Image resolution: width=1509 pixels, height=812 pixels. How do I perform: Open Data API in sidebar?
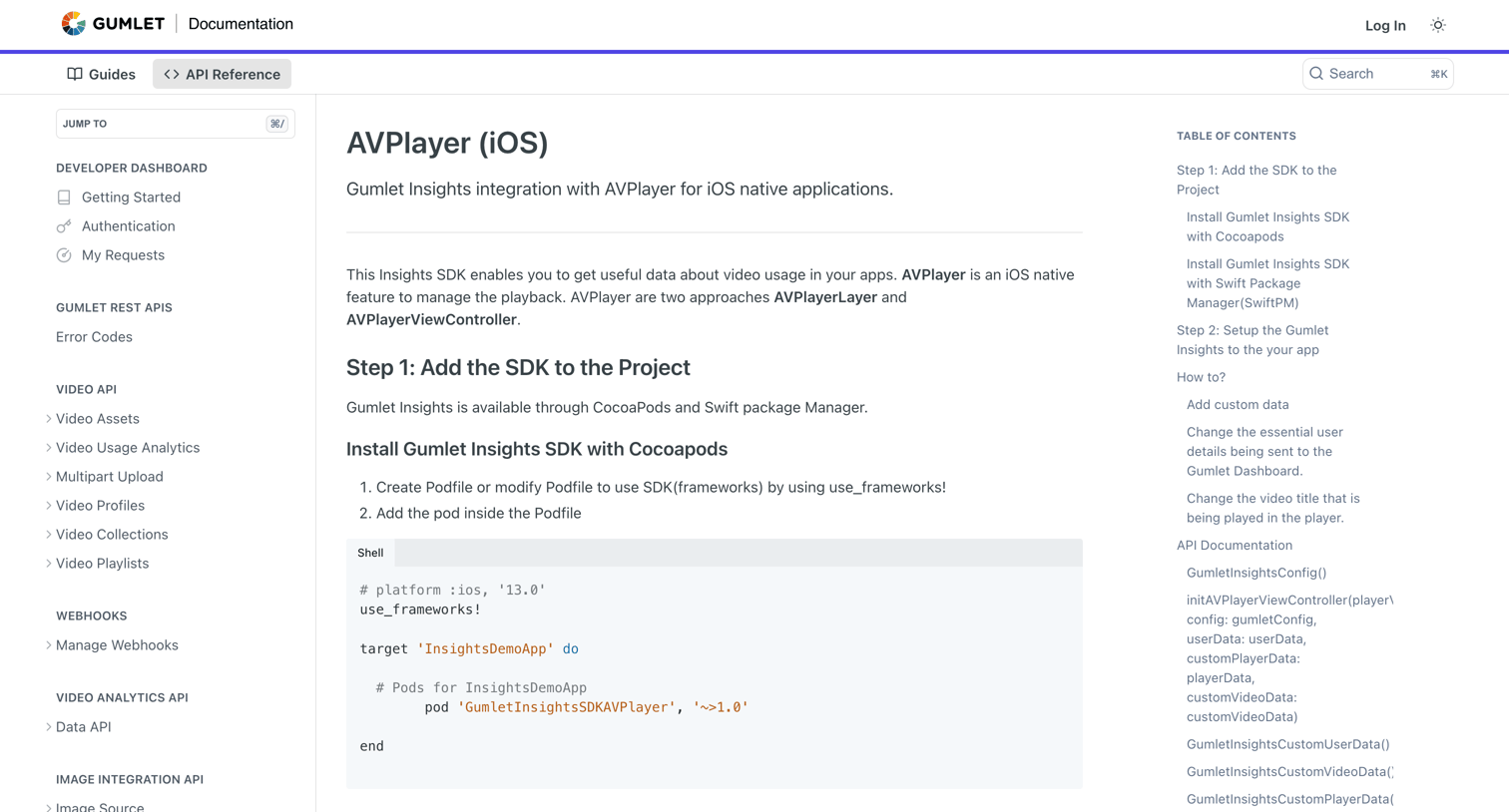84,727
